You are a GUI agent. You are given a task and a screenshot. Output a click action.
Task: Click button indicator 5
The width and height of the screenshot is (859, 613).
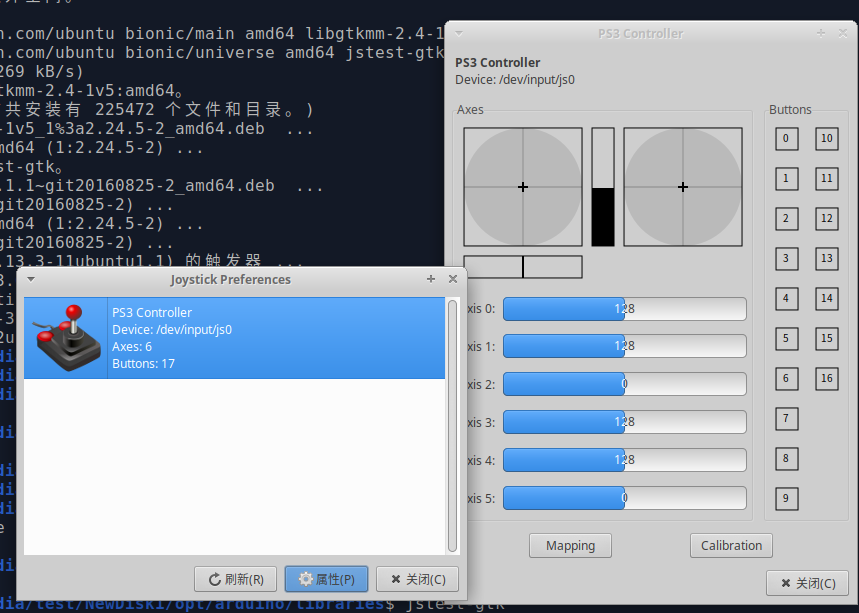[787, 339]
